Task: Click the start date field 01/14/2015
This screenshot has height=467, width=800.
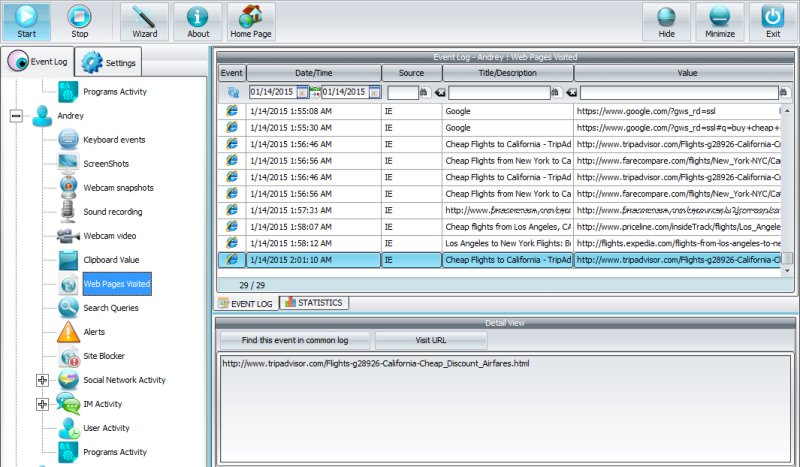Action: 272,92
